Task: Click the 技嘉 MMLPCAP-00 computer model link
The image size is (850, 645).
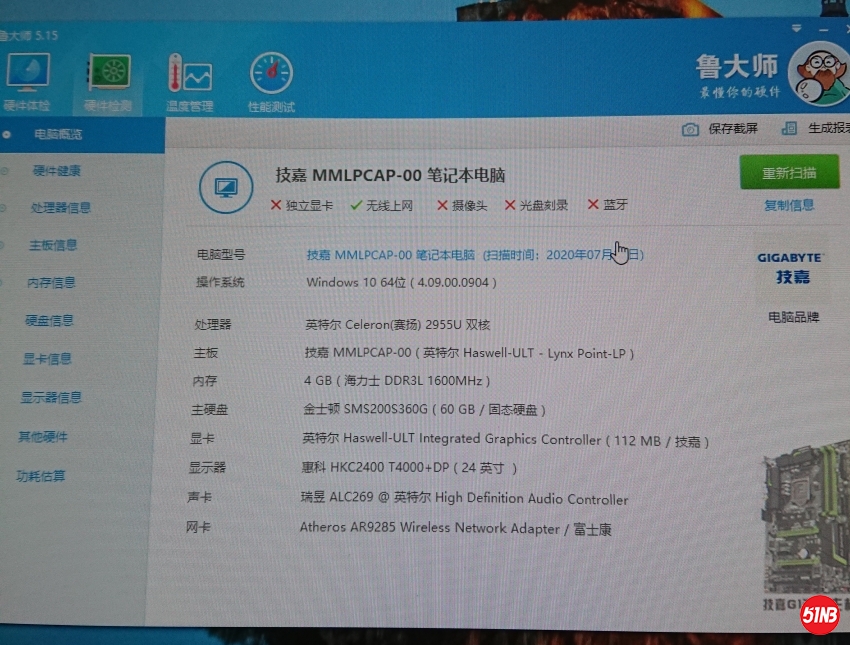Action: tap(390, 255)
